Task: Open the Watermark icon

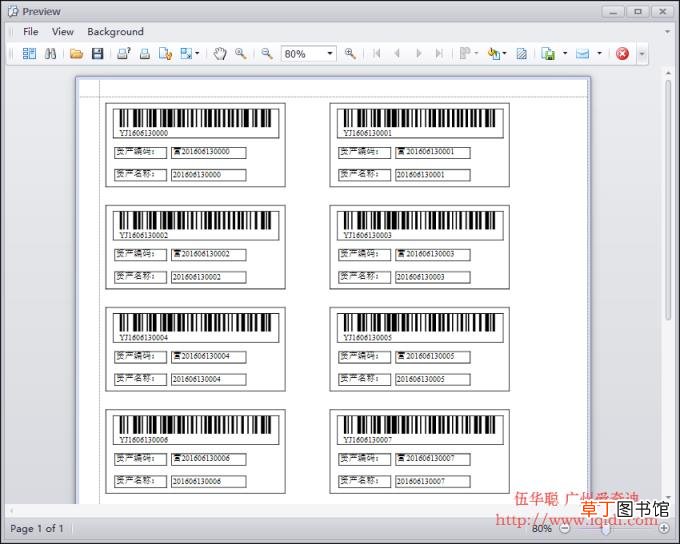Action: (x=522, y=54)
